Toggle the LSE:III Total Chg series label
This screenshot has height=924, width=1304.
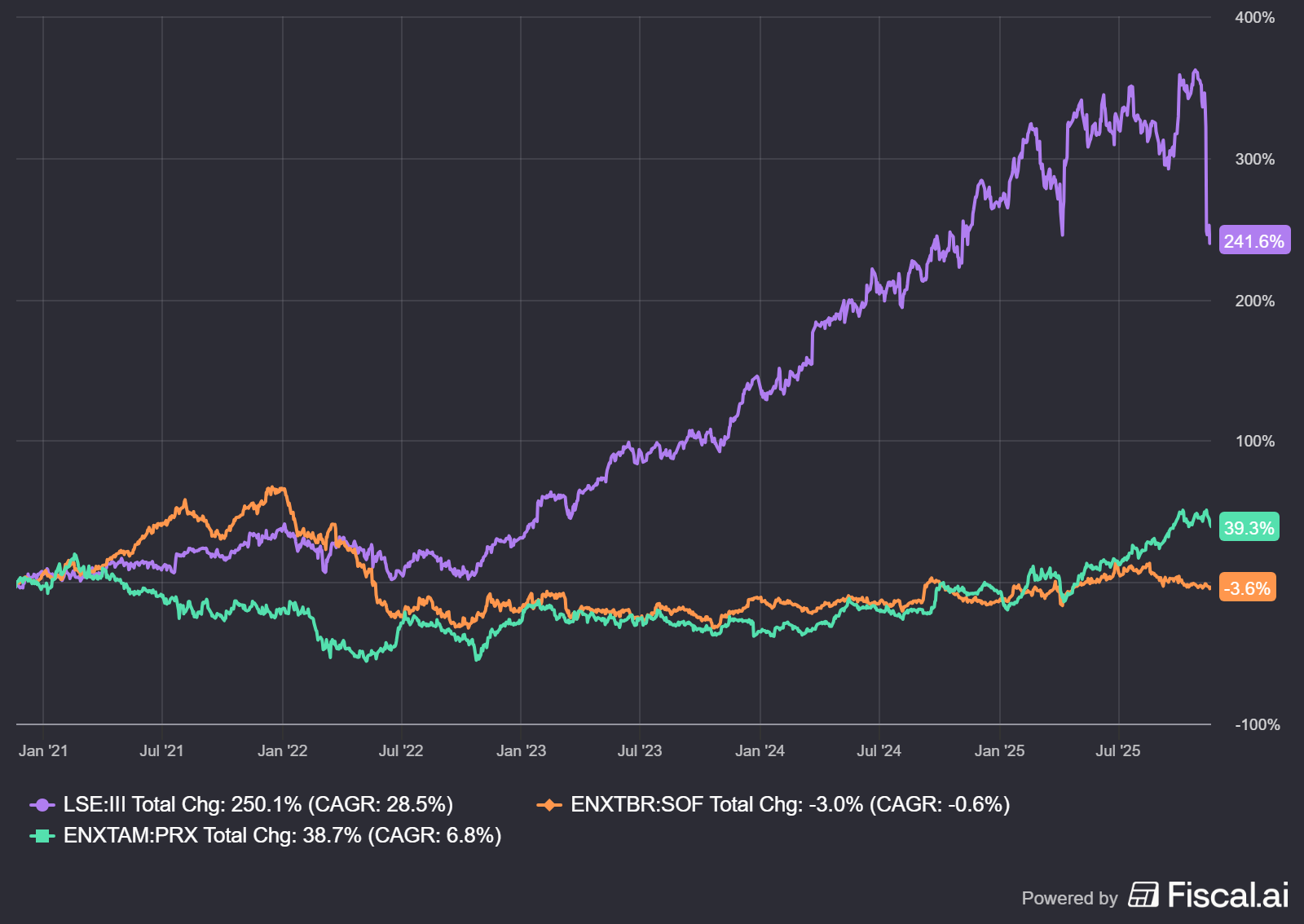[x=258, y=805]
